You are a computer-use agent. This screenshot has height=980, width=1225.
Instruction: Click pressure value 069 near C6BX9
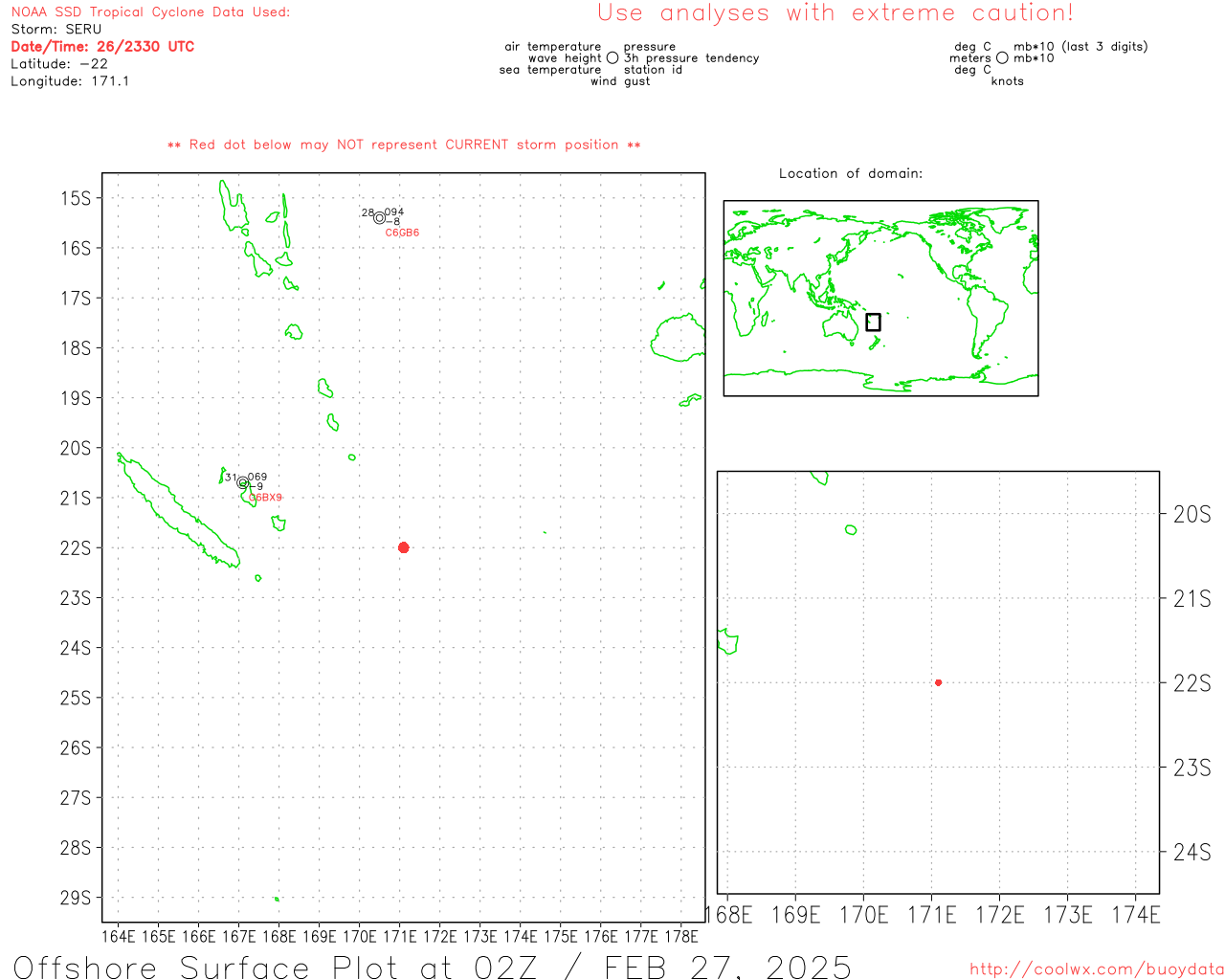tap(257, 477)
